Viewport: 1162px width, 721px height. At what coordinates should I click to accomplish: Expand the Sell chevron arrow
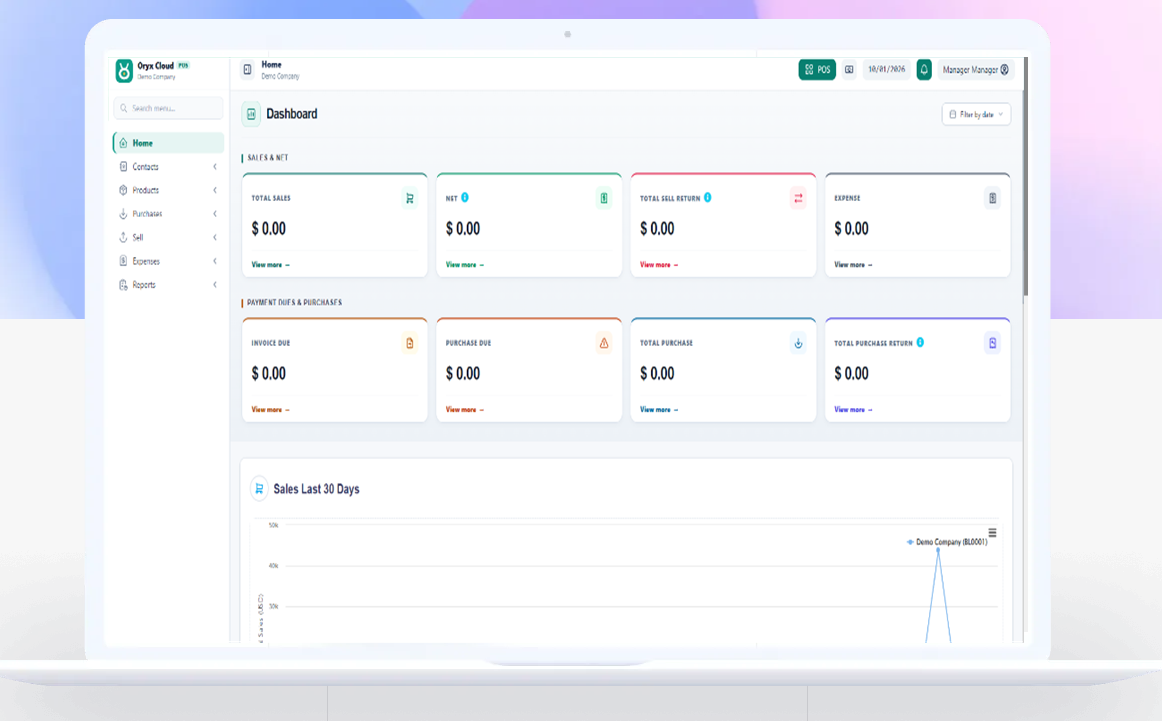pos(215,238)
